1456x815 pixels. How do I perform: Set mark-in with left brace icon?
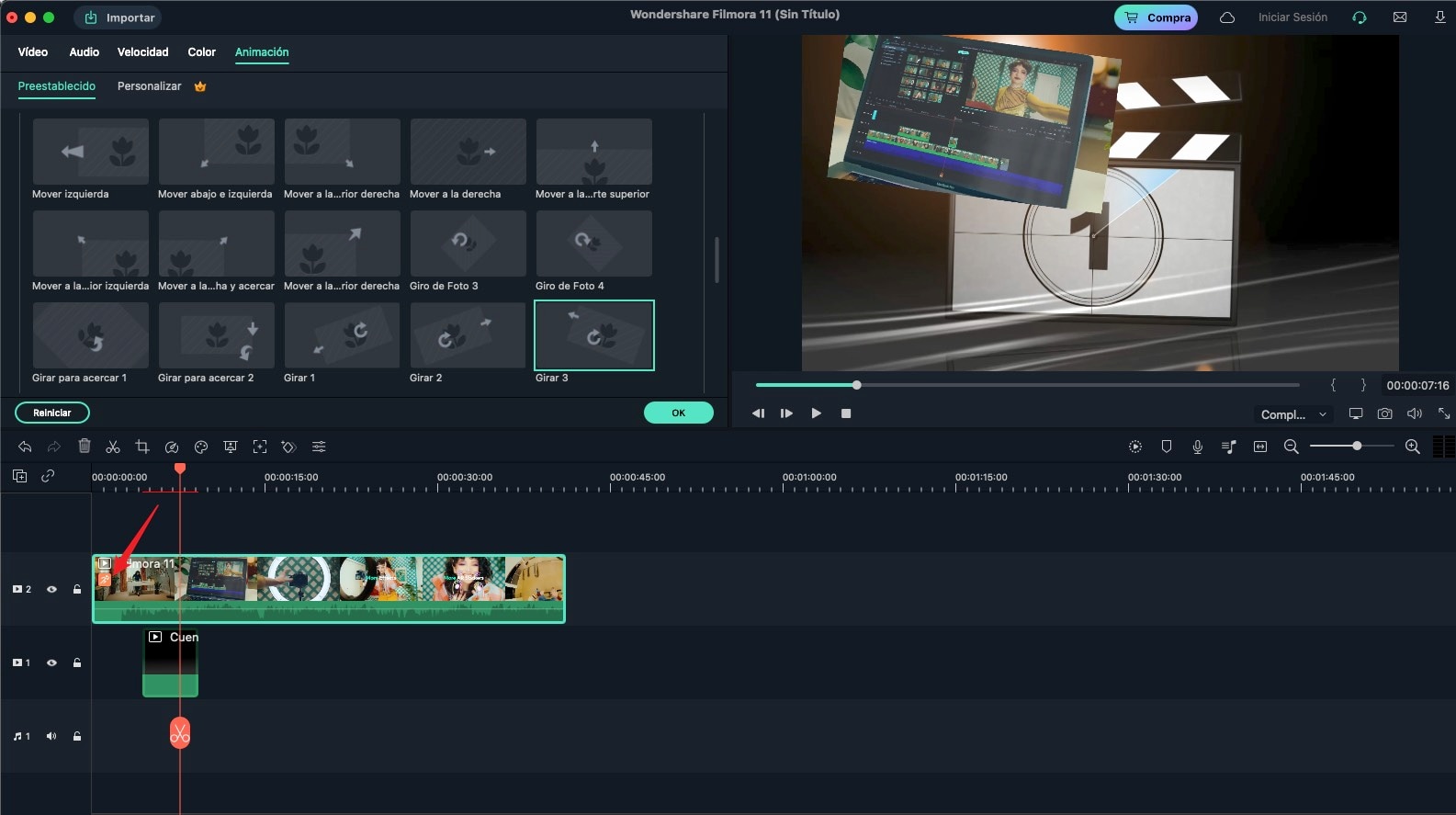(1333, 385)
